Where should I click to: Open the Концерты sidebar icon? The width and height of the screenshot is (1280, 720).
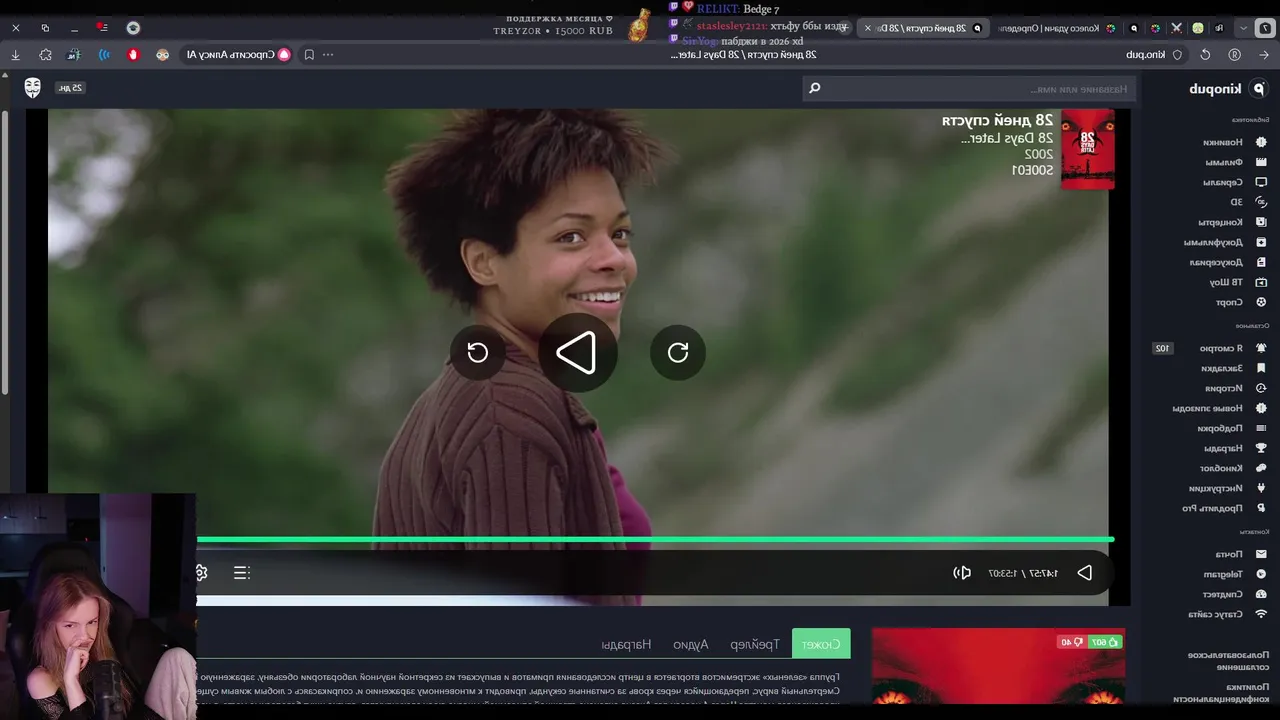[1261, 222]
